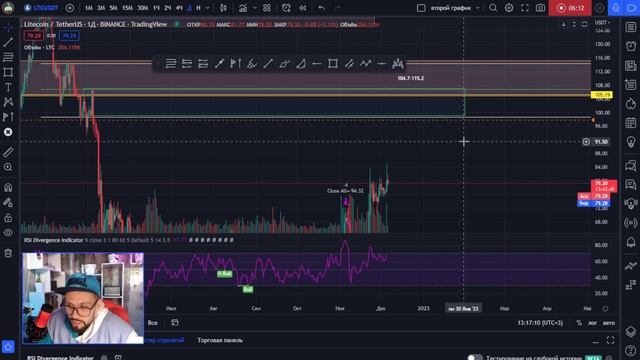Toggle 'лог' logarithmic scale
This screenshot has height=360, width=640.
[x=592, y=323]
